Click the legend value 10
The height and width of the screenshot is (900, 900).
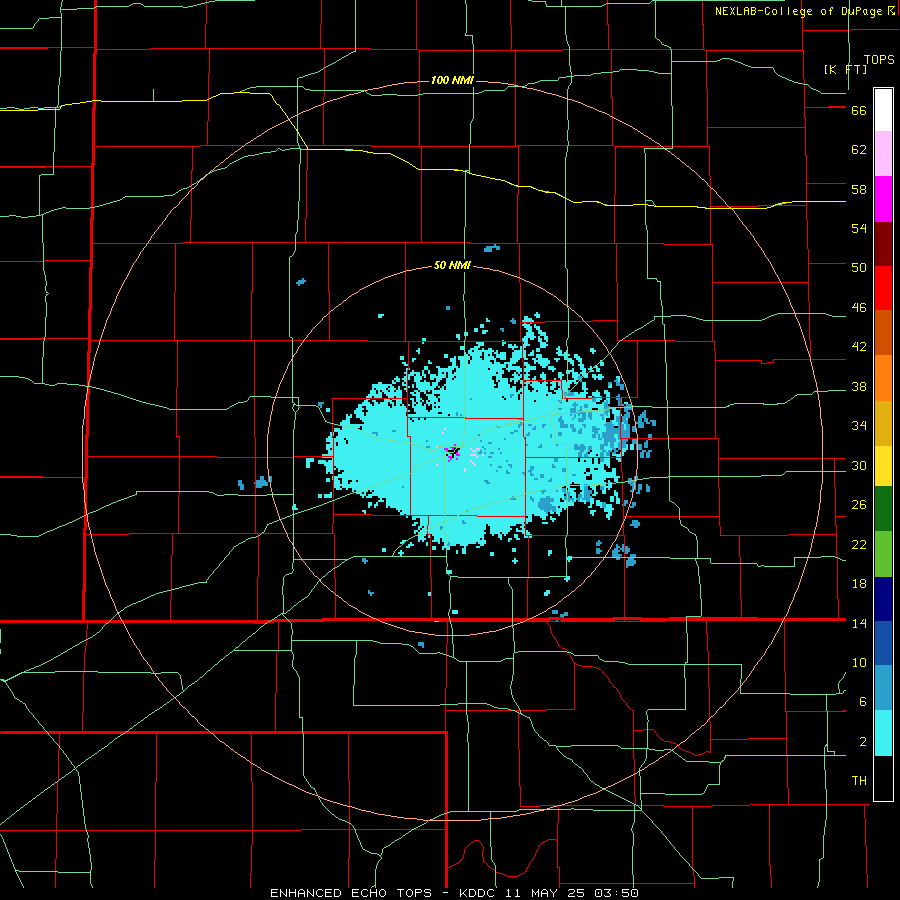859,663
